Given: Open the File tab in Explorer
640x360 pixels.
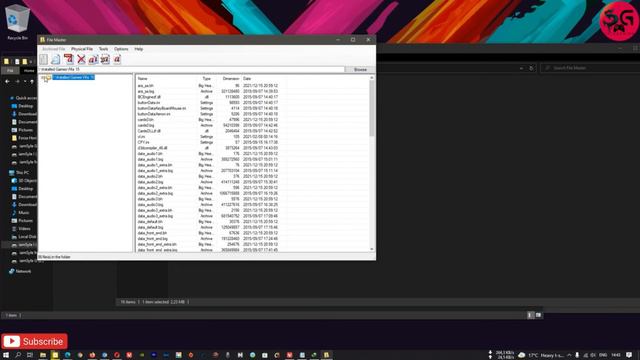Looking at the screenshot, I should (x=10, y=71).
